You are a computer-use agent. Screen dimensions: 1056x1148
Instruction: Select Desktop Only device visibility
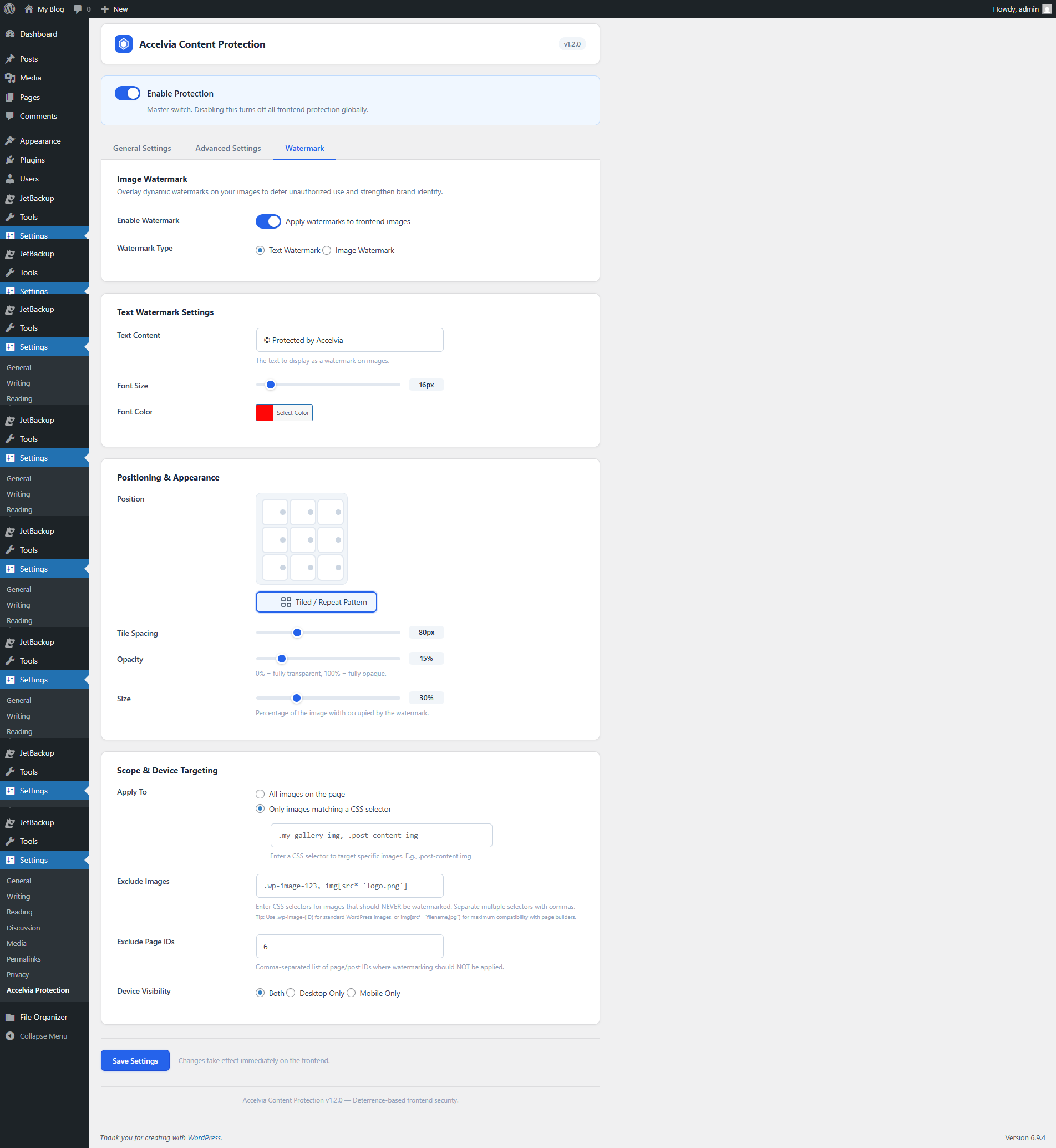pos(291,993)
